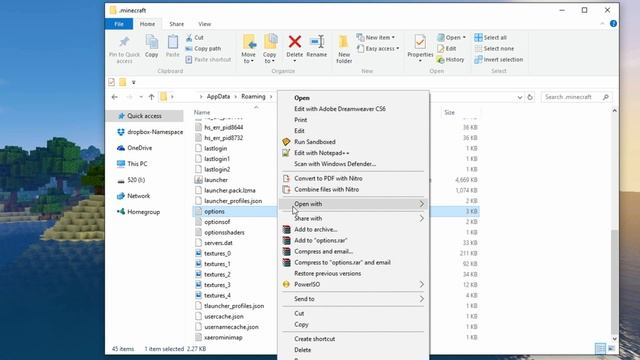Click Select all in the ribbon
Image resolution: width=640 pixels, height=360 pixels.
[x=491, y=38]
